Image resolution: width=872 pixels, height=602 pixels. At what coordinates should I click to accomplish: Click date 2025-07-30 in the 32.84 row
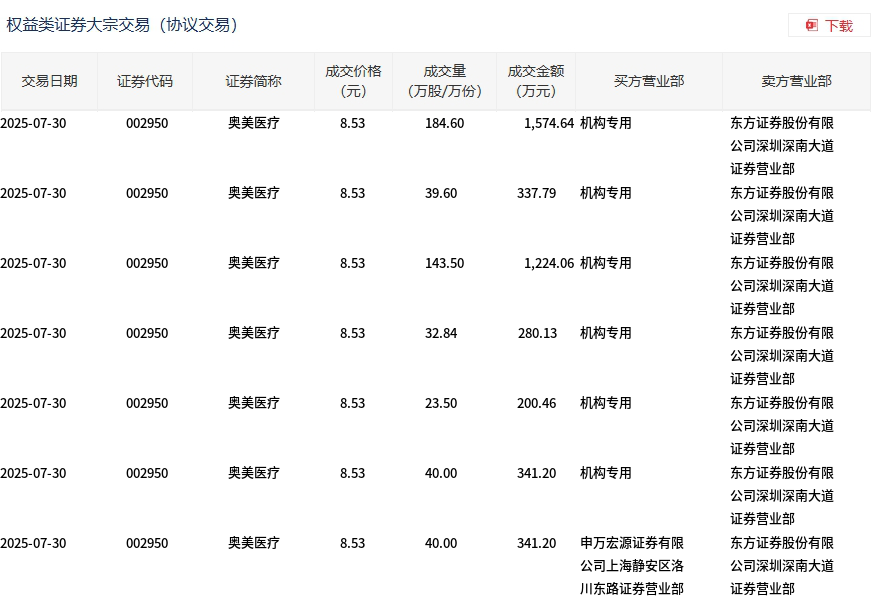click(x=33, y=334)
